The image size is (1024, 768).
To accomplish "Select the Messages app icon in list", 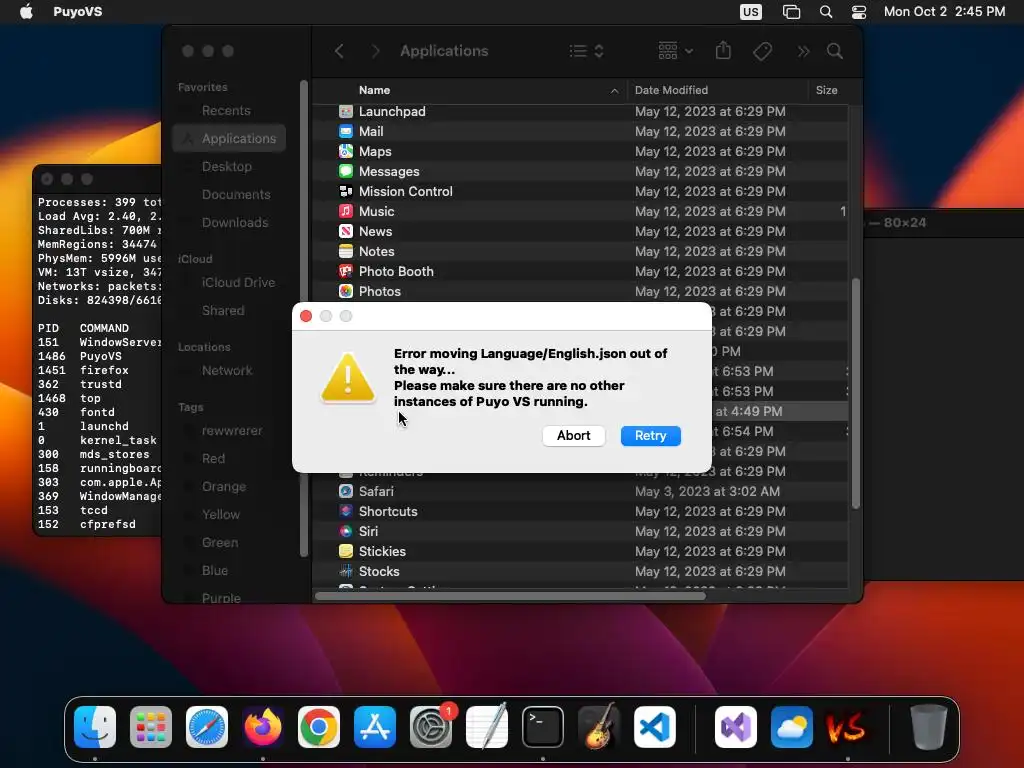I will [346, 171].
